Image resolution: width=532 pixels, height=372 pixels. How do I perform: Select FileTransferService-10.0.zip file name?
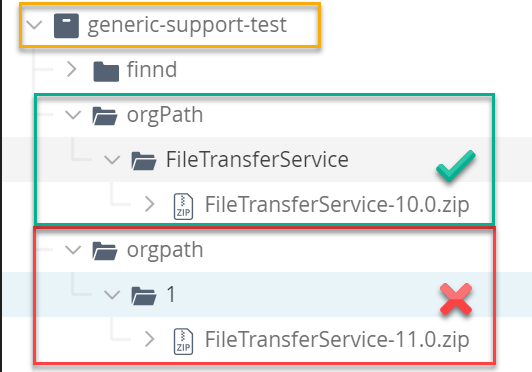[337, 205]
